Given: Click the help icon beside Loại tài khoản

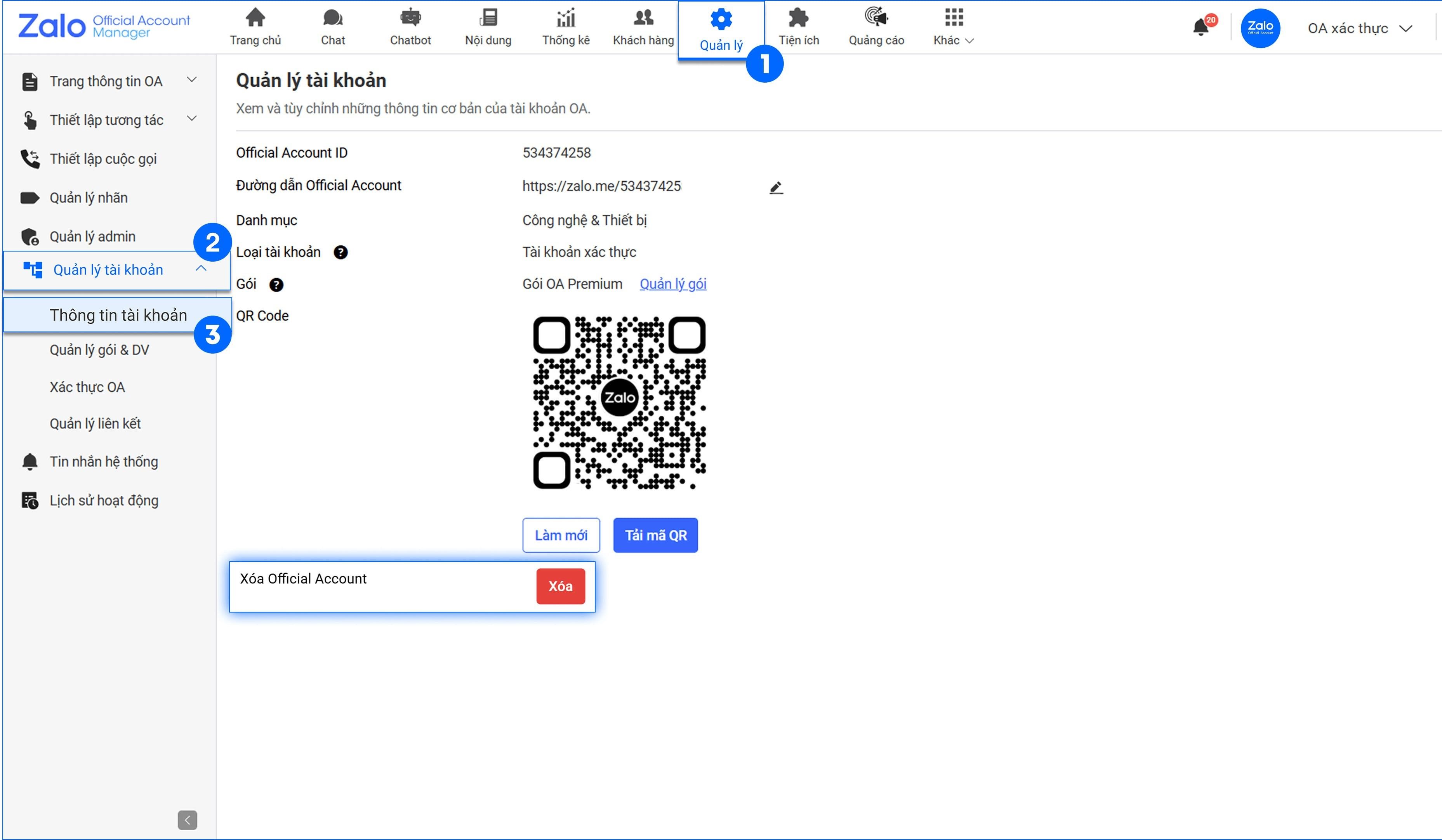Looking at the screenshot, I should [x=341, y=252].
